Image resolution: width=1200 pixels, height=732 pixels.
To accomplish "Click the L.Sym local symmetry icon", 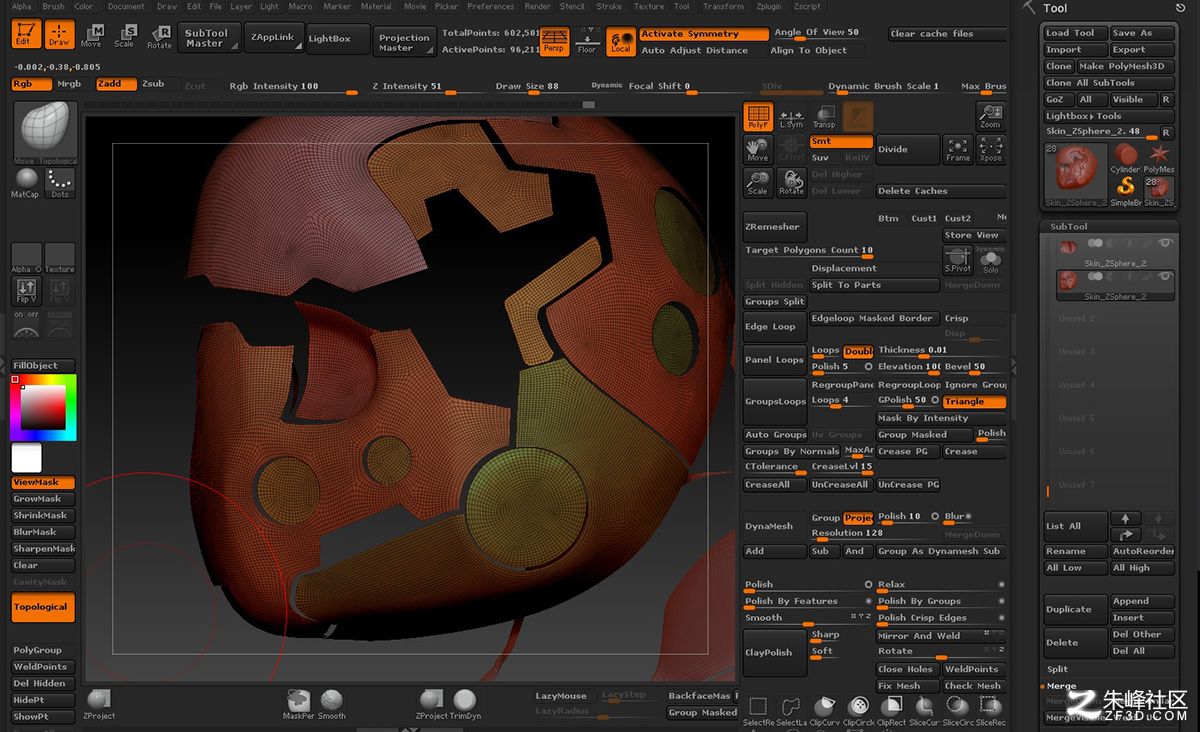I will pos(791,116).
